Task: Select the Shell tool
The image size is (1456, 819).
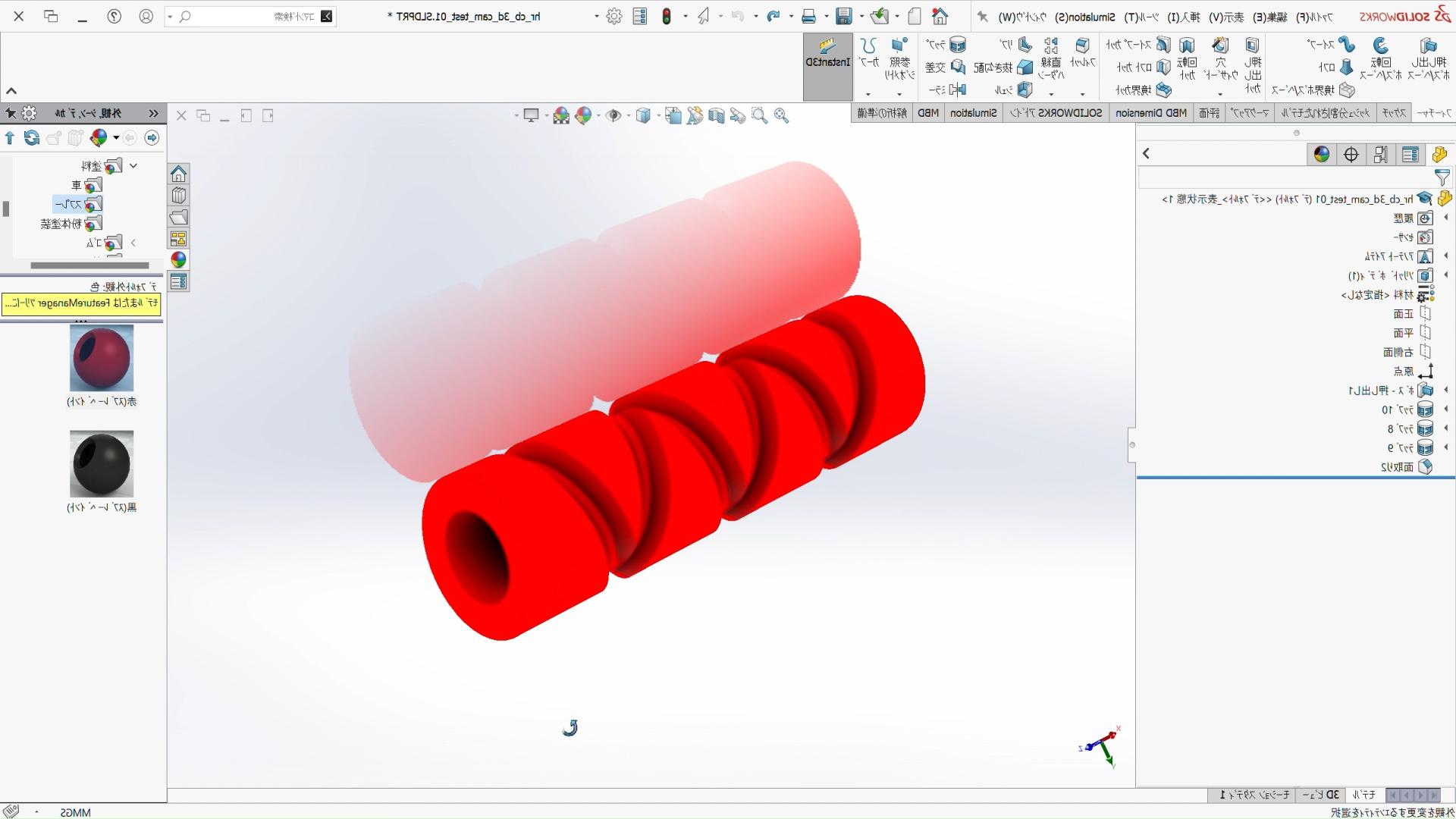Action: pyautogui.click(x=1014, y=90)
